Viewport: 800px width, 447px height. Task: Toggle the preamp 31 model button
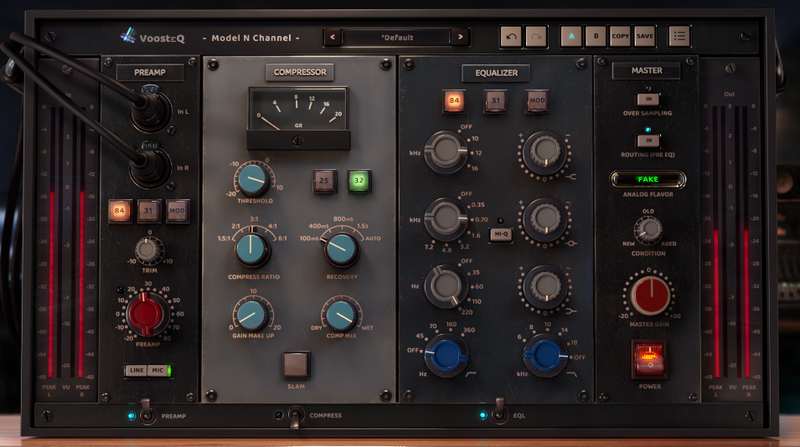coord(148,210)
